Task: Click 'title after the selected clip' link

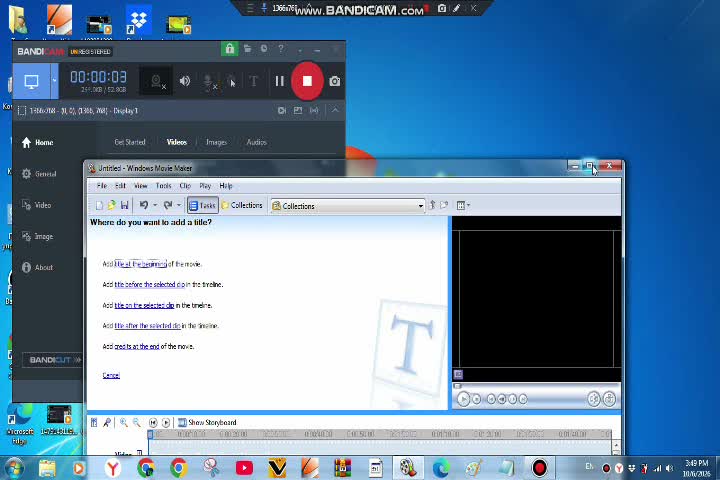Action: [x=147, y=326]
